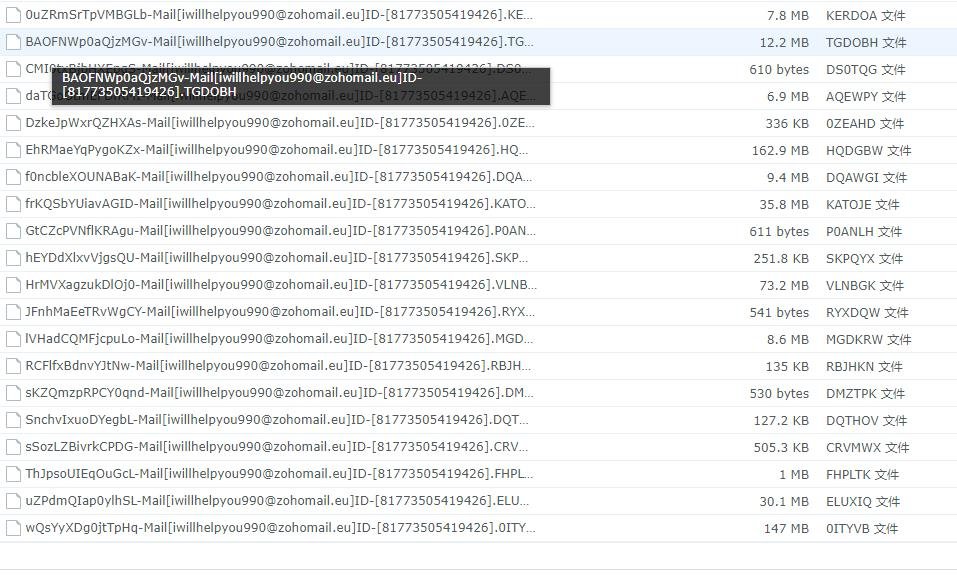Select the file name starting with ThJpsoUIEqOuGcL

click(x=279, y=474)
